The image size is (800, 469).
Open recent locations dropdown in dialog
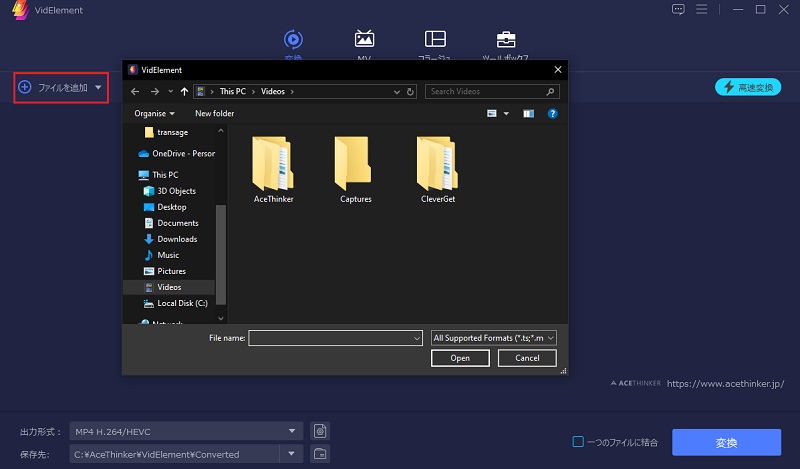point(170,91)
